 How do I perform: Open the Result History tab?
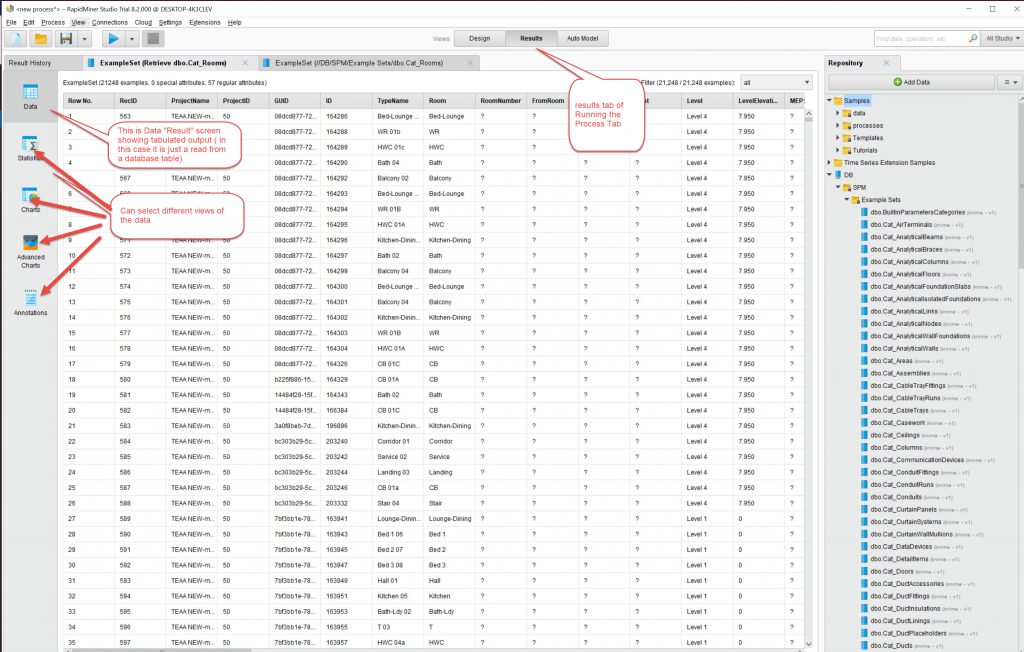pyautogui.click(x=30, y=63)
